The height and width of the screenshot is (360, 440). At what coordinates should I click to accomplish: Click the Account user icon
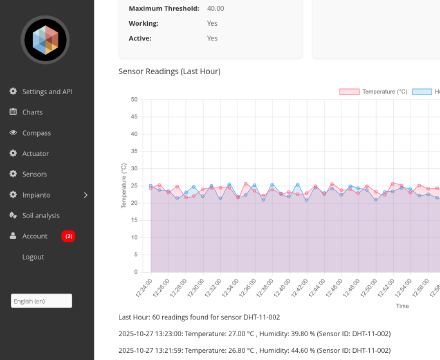coord(13,236)
